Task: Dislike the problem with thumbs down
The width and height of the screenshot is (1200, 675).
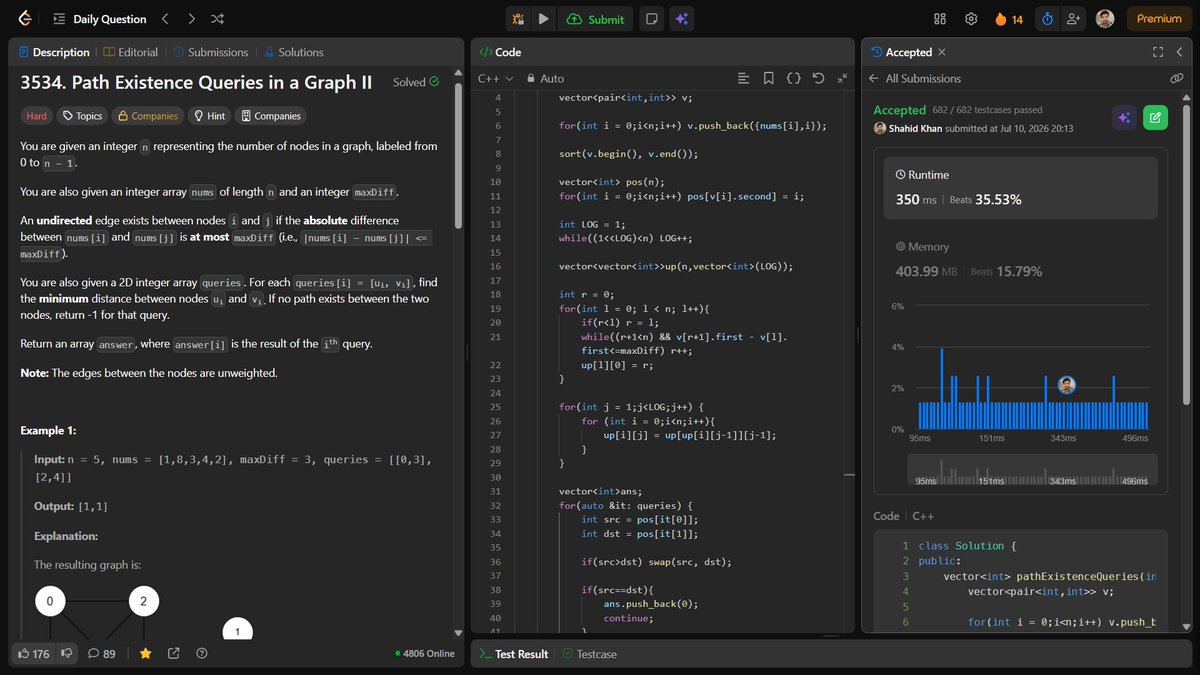Action: point(67,653)
